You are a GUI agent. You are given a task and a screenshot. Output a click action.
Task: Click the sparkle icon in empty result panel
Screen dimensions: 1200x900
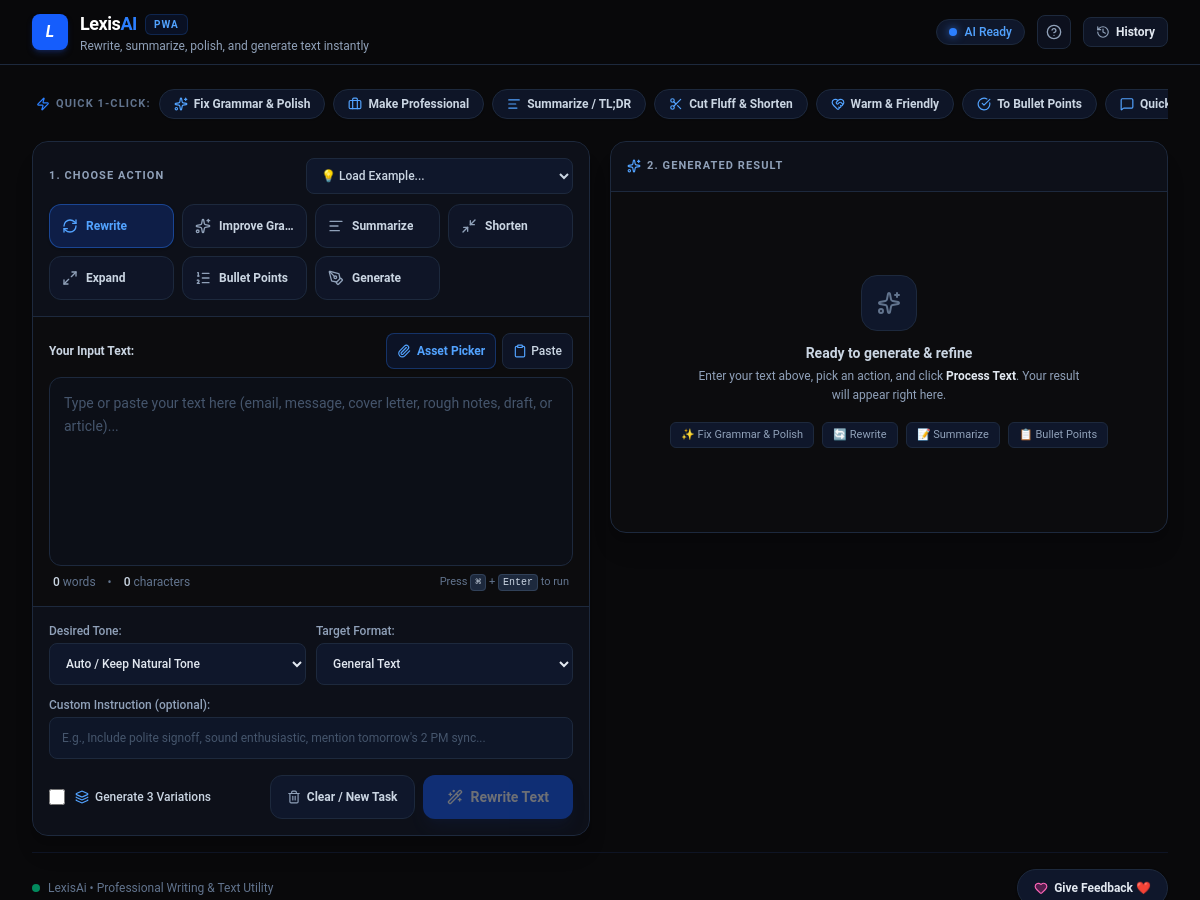(x=889, y=303)
